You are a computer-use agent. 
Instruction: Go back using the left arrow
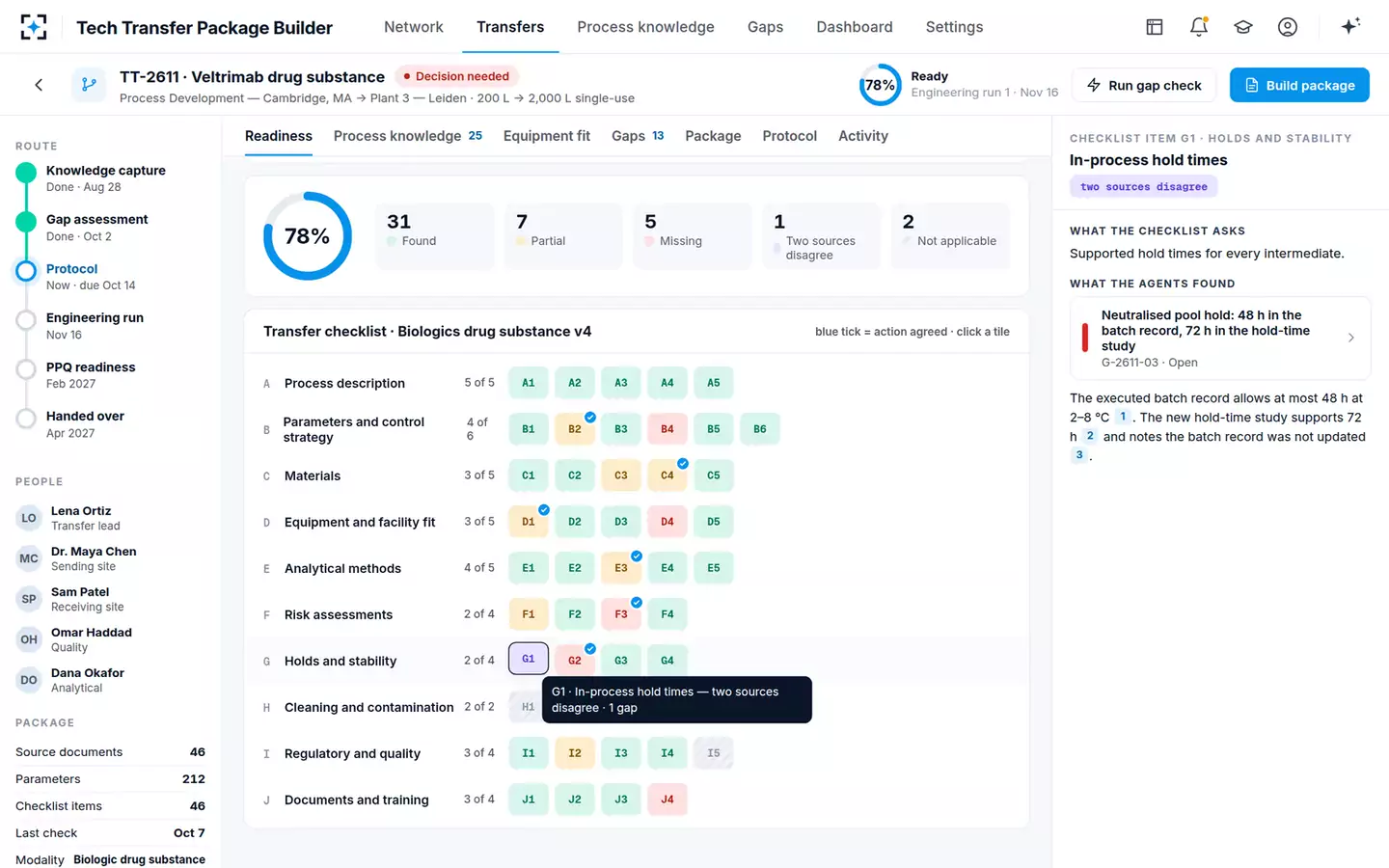pos(39,85)
